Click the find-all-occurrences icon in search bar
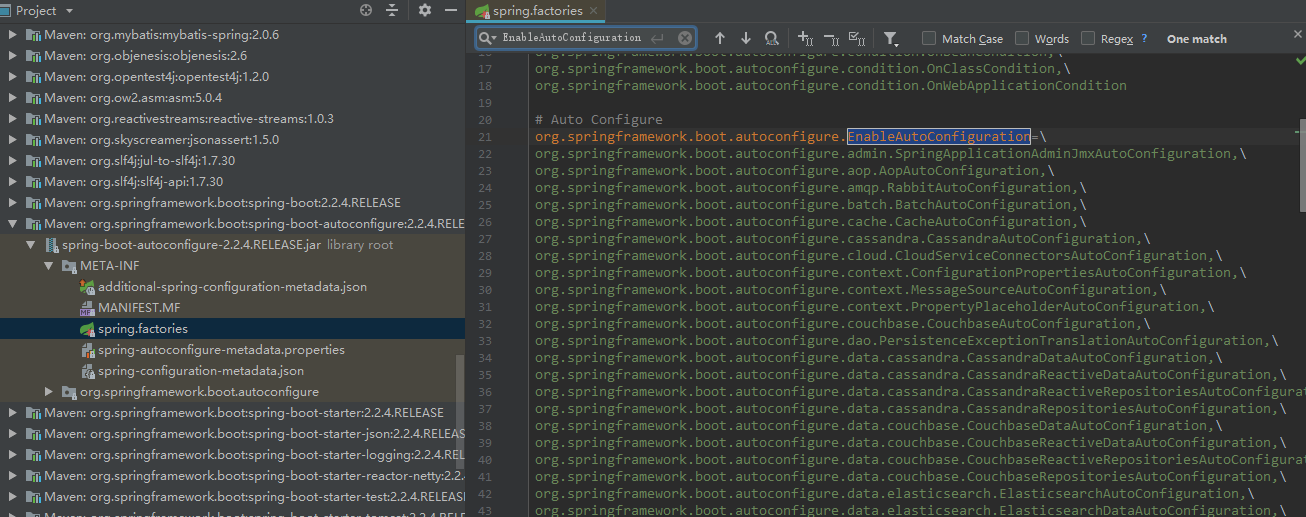The width and height of the screenshot is (1306, 517). coord(771,38)
